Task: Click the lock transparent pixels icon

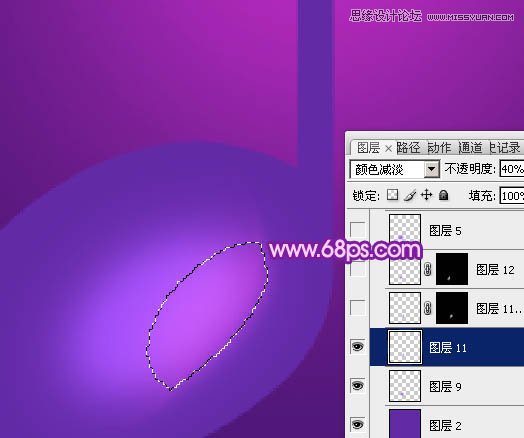Action: 392,195
